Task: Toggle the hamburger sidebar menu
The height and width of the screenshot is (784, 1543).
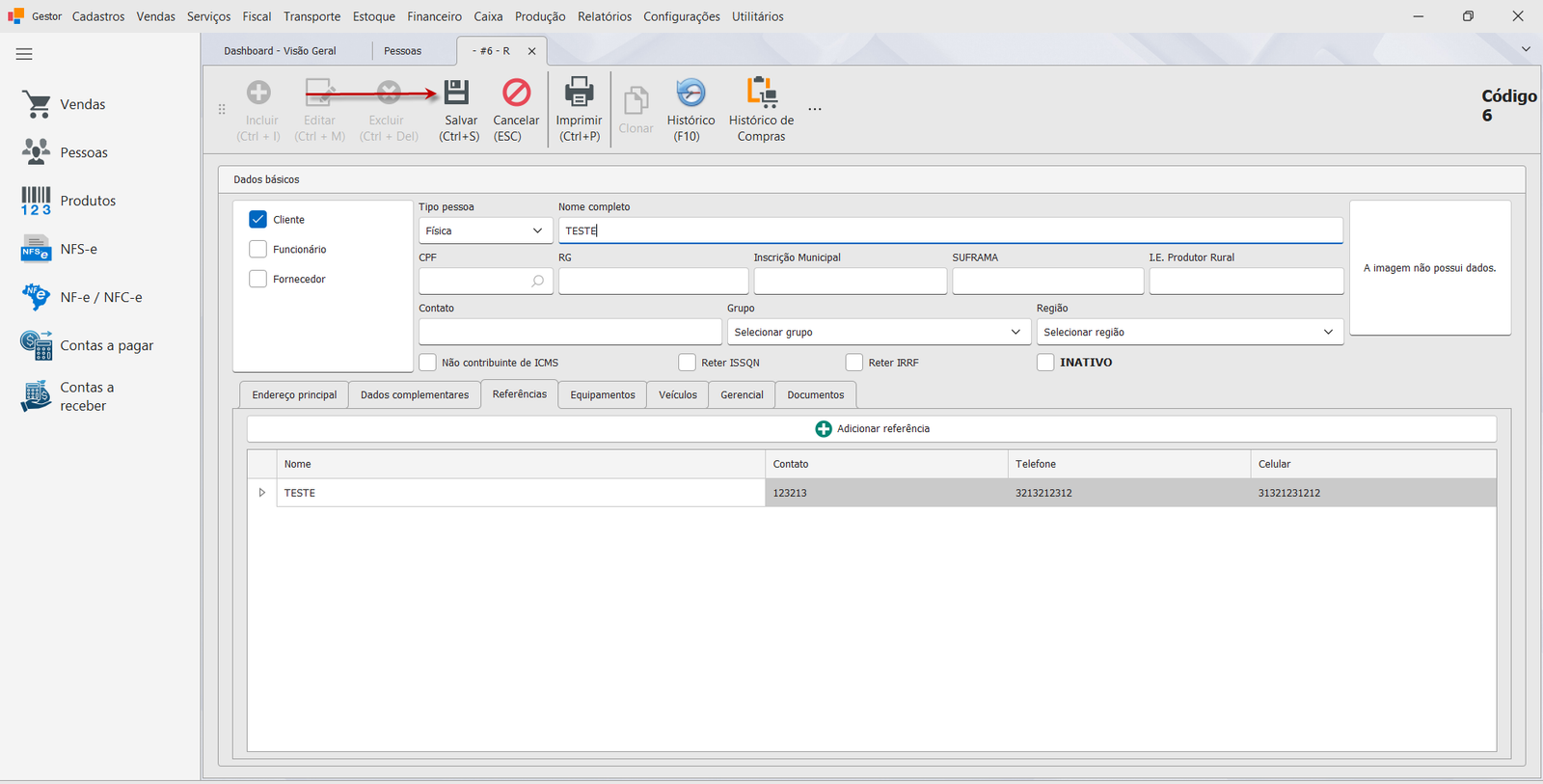Action: 24,54
